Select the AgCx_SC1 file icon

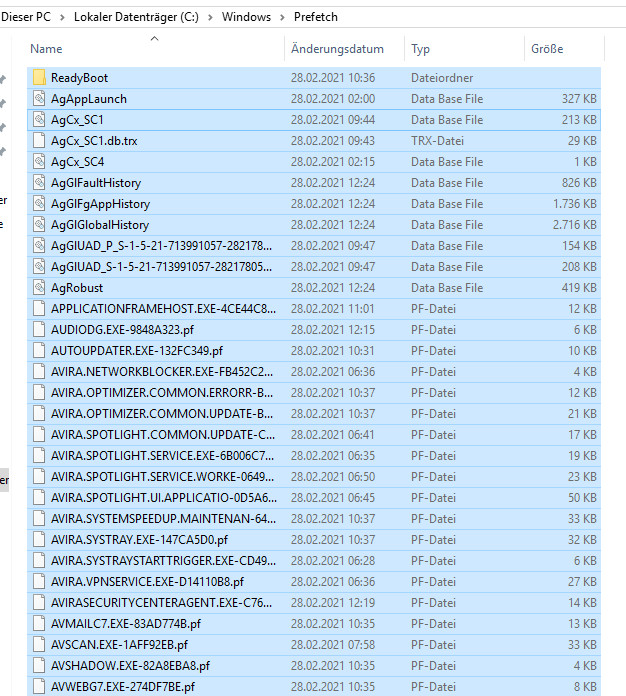coord(39,120)
